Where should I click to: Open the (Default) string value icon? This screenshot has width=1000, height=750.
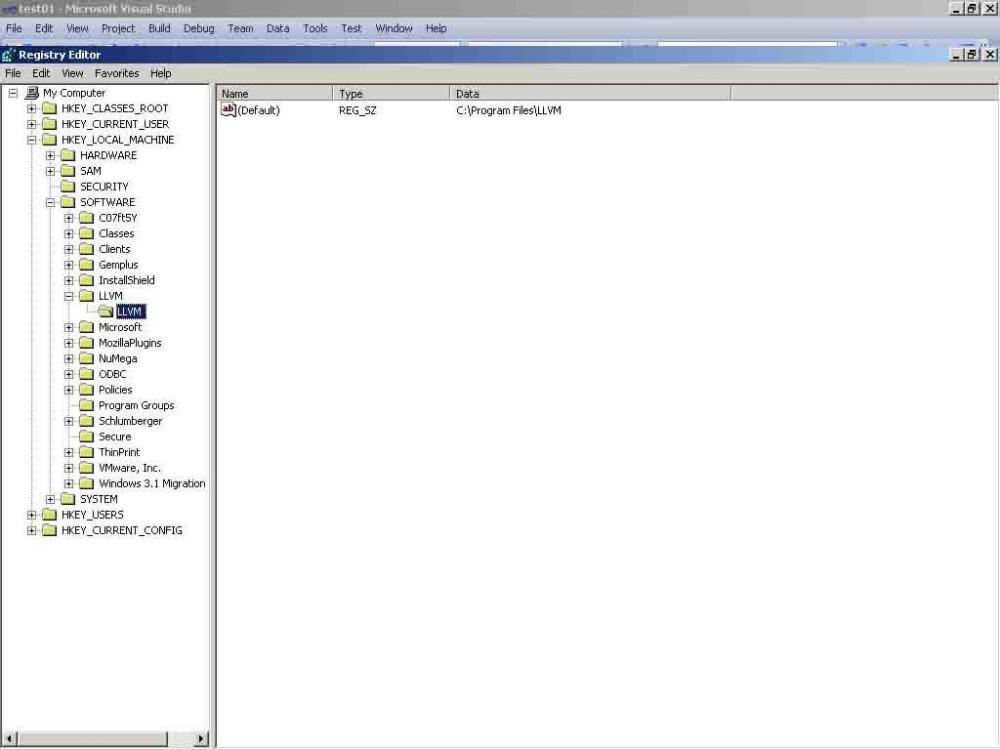(x=228, y=110)
